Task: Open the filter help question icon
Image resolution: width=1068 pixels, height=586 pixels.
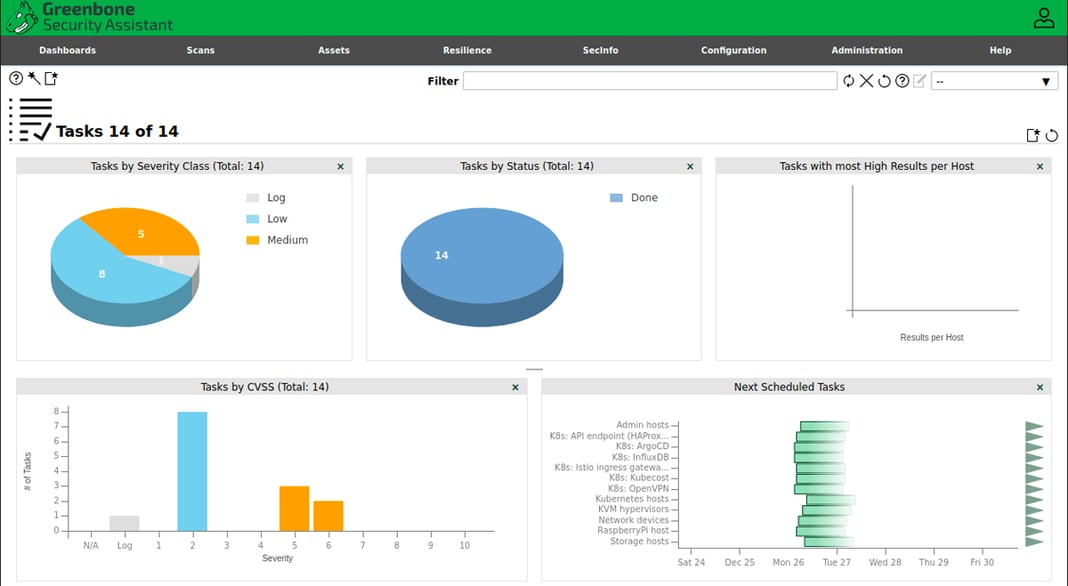Action: click(x=902, y=81)
